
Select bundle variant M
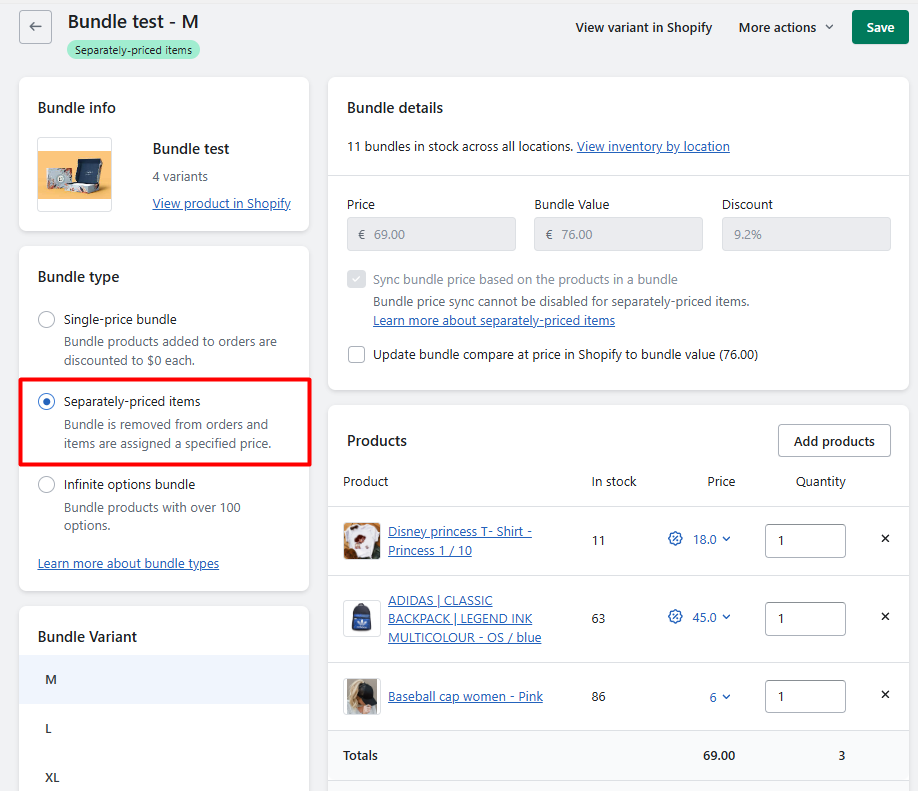point(164,680)
